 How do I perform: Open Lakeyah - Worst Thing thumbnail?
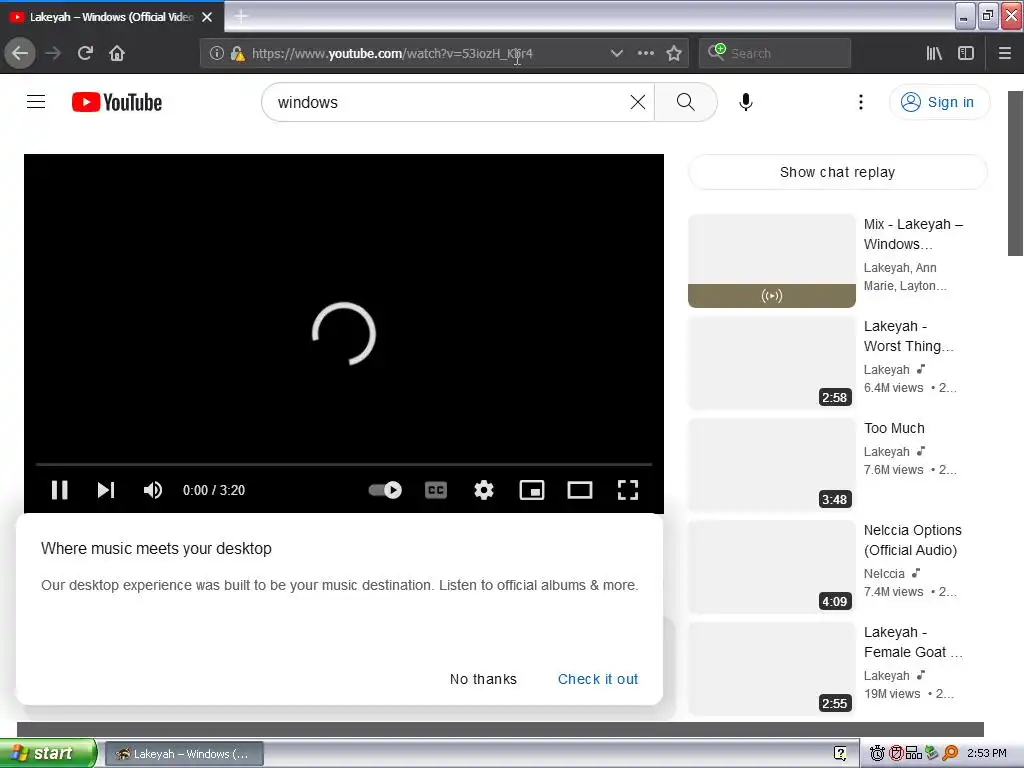[772, 362]
